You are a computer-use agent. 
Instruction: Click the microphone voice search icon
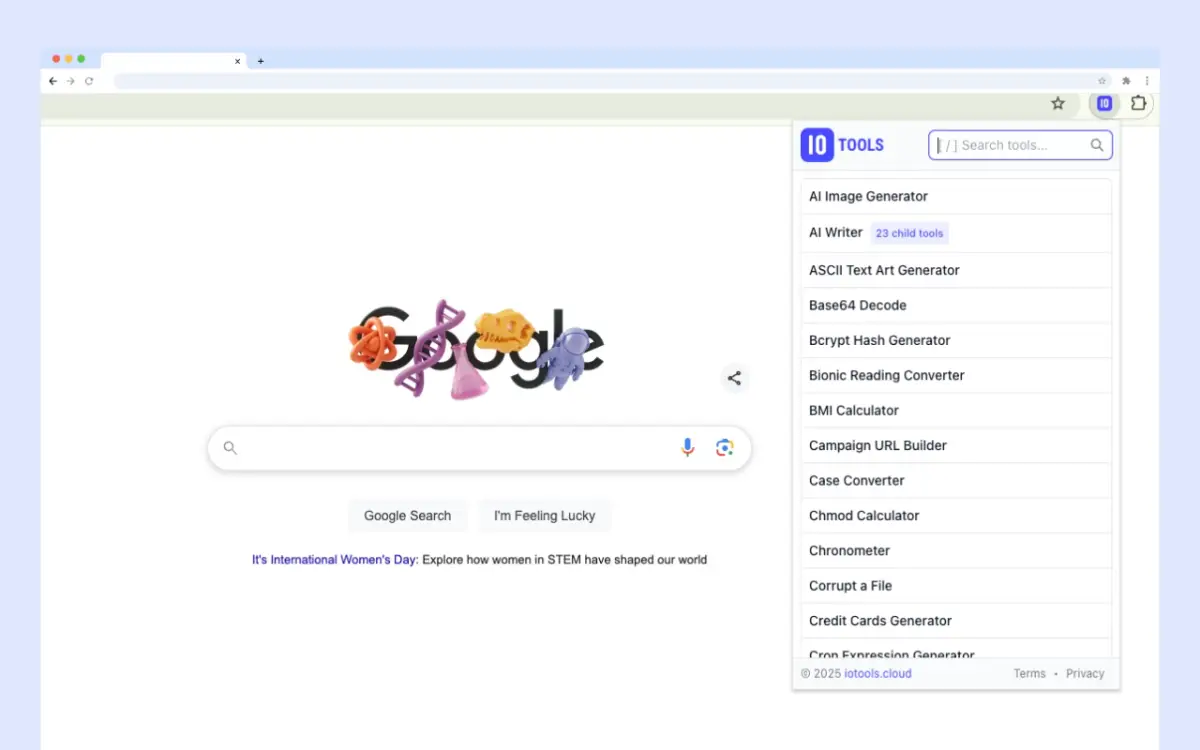click(x=688, y=448)
